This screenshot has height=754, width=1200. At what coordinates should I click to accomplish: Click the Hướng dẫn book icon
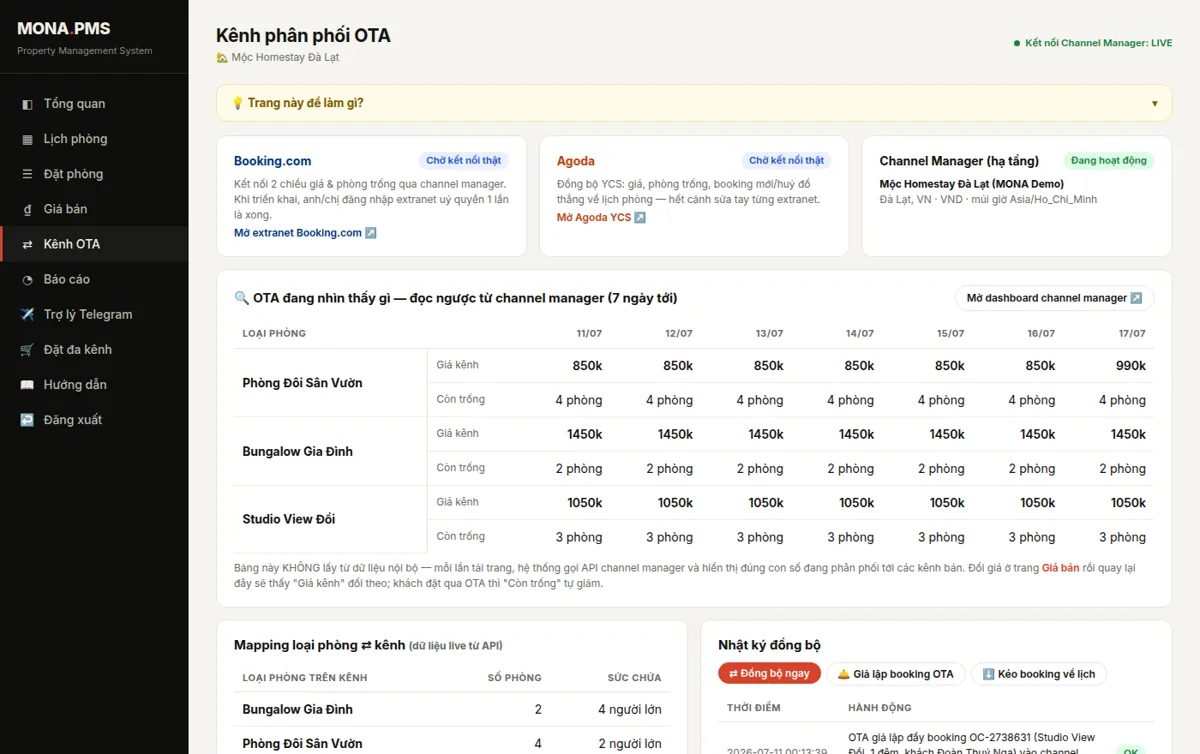tap(27, 385)
